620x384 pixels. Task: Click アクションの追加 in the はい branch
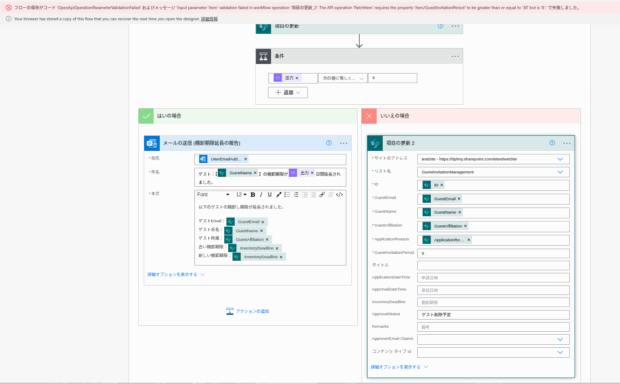(x=248, y=311)
